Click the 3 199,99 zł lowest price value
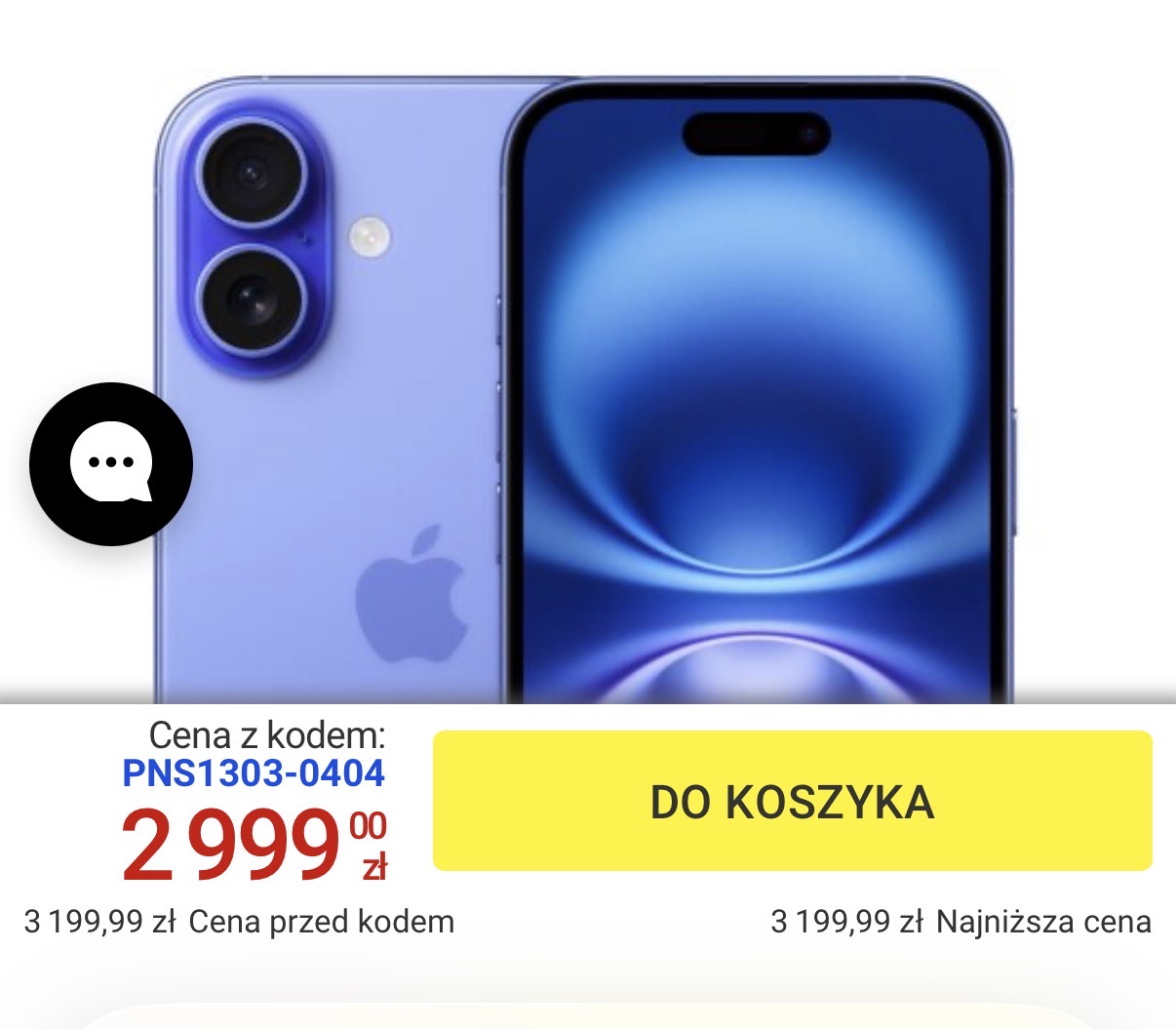This screenshot has height=1029, width=1176. [846, 922]
